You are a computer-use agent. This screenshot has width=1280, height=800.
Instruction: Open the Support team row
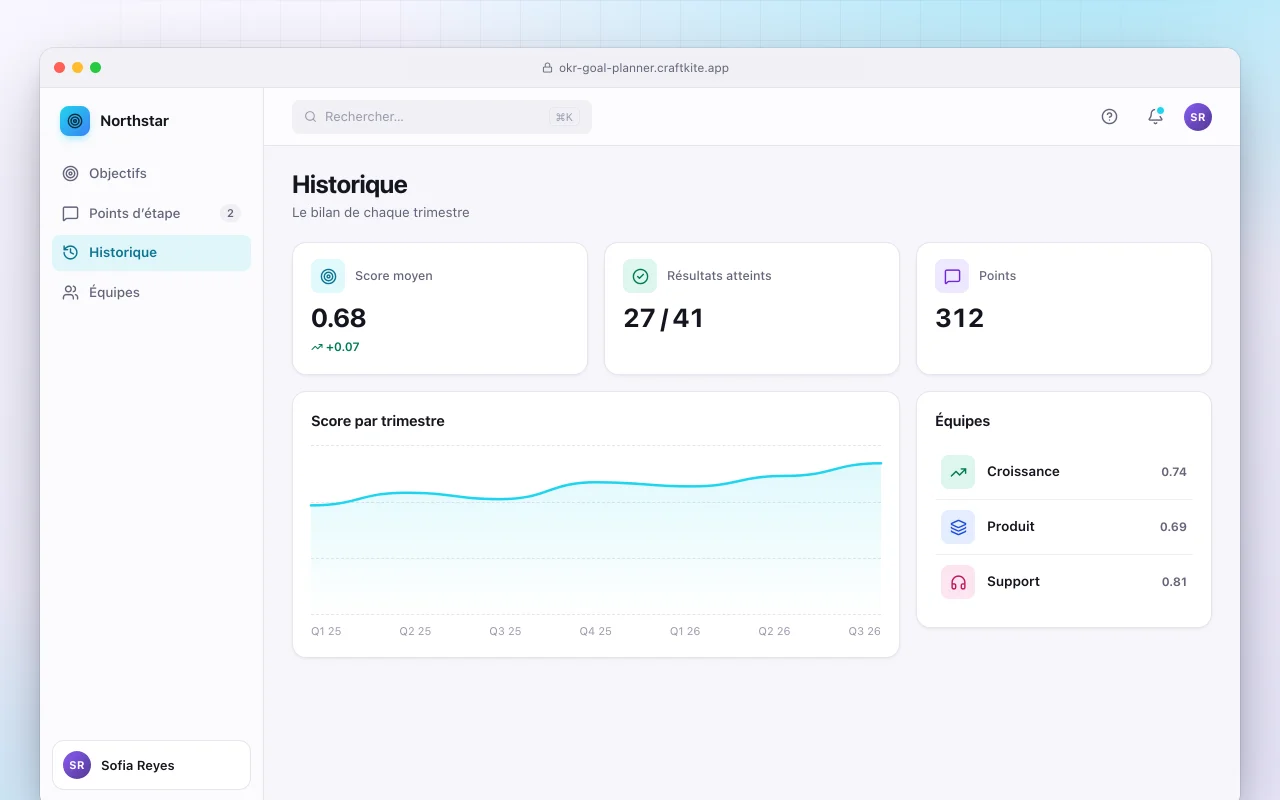click(x=1064, y=582)
